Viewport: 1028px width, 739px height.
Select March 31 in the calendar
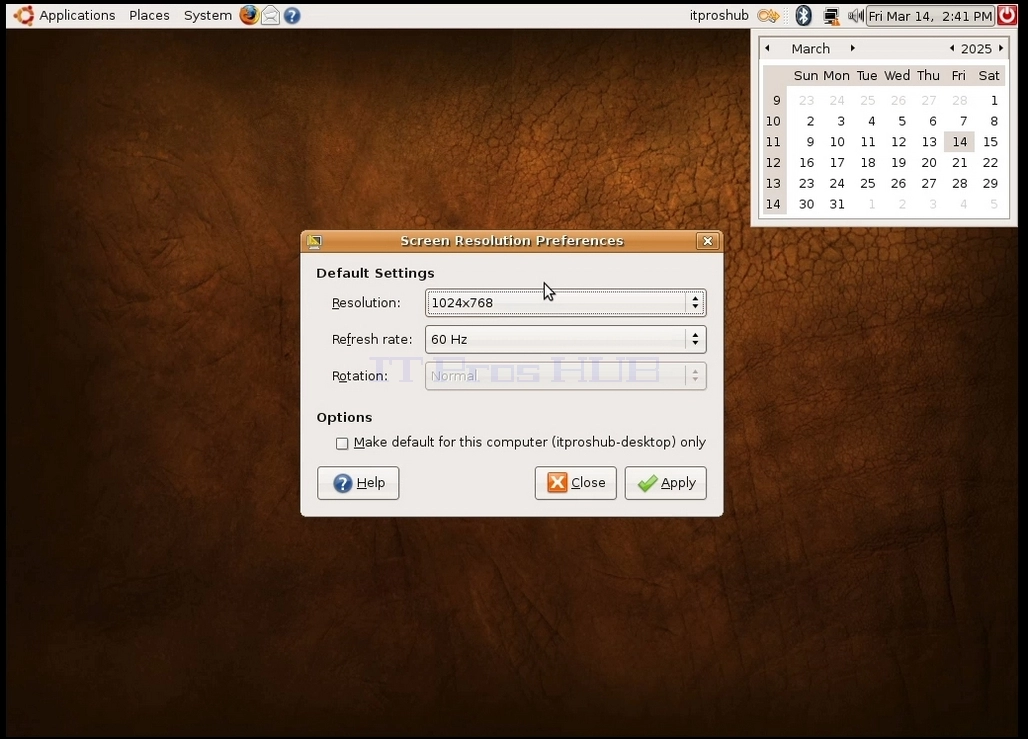click(x=837, y=204)
